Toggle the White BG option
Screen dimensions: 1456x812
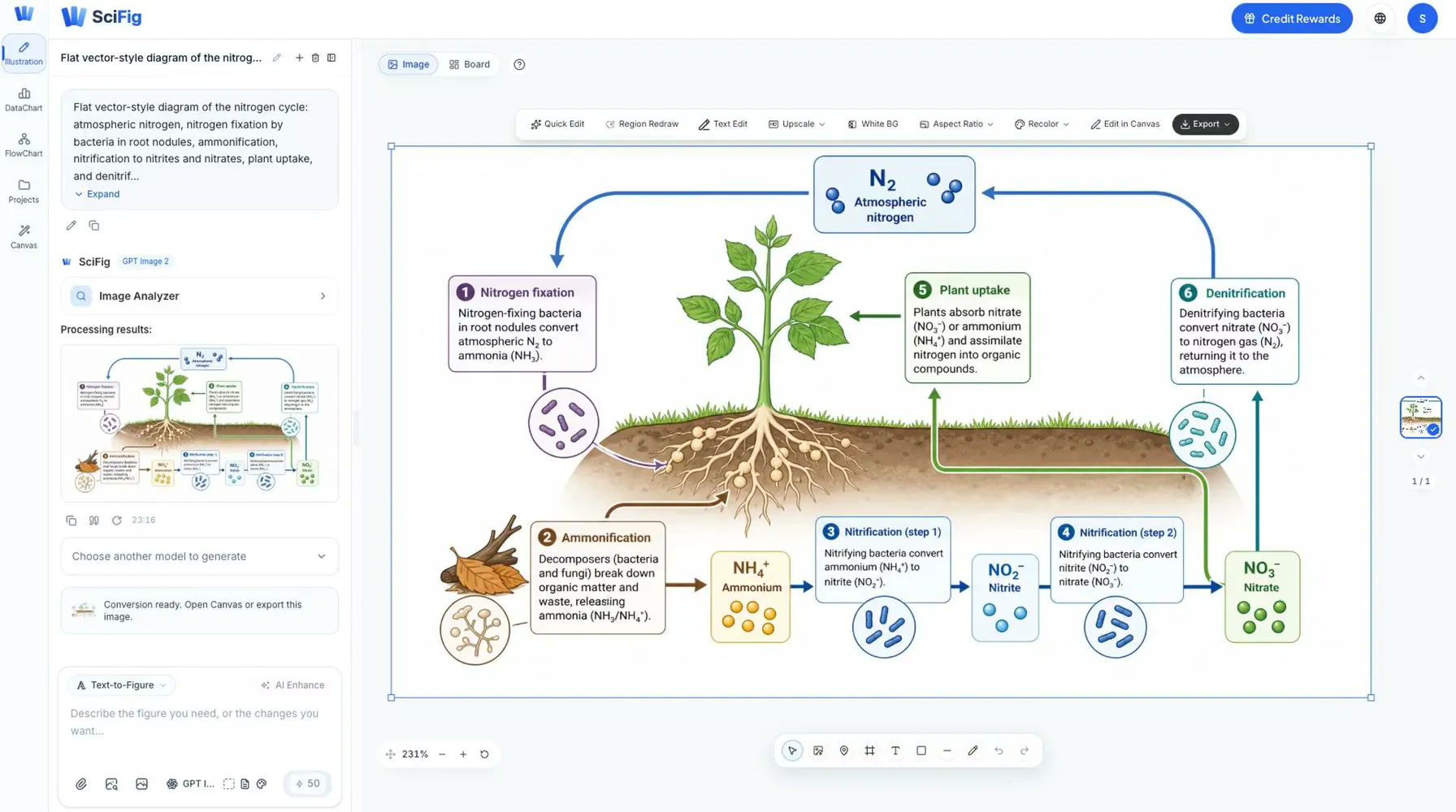point(873,124)
